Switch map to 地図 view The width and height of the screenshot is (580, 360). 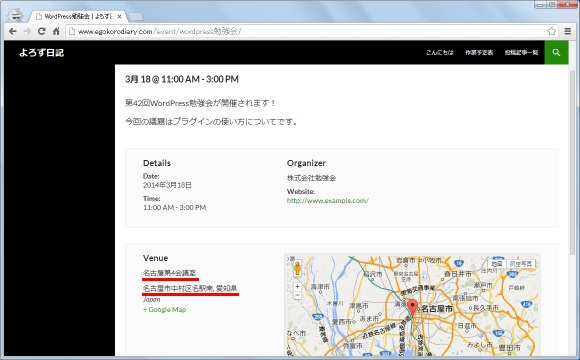pyautogui.click(x=497, y=264)
